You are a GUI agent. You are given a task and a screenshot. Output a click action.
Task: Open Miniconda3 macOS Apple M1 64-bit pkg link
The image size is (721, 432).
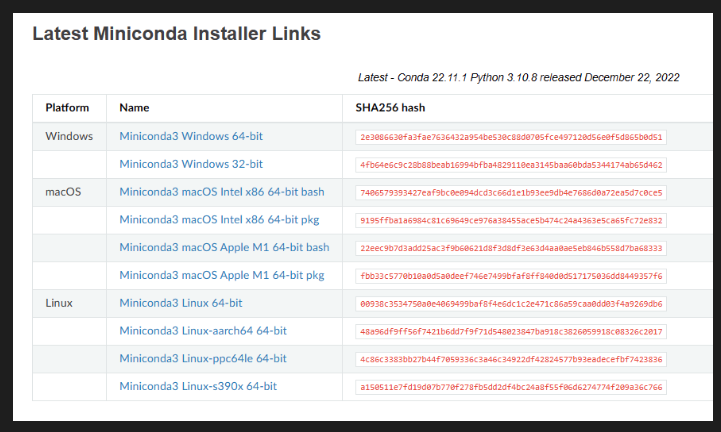click(x=222, y=275)
